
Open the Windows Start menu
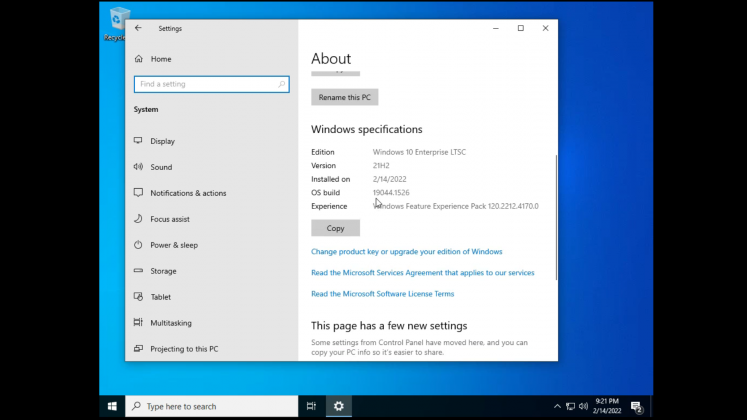[x=112, y=406]
